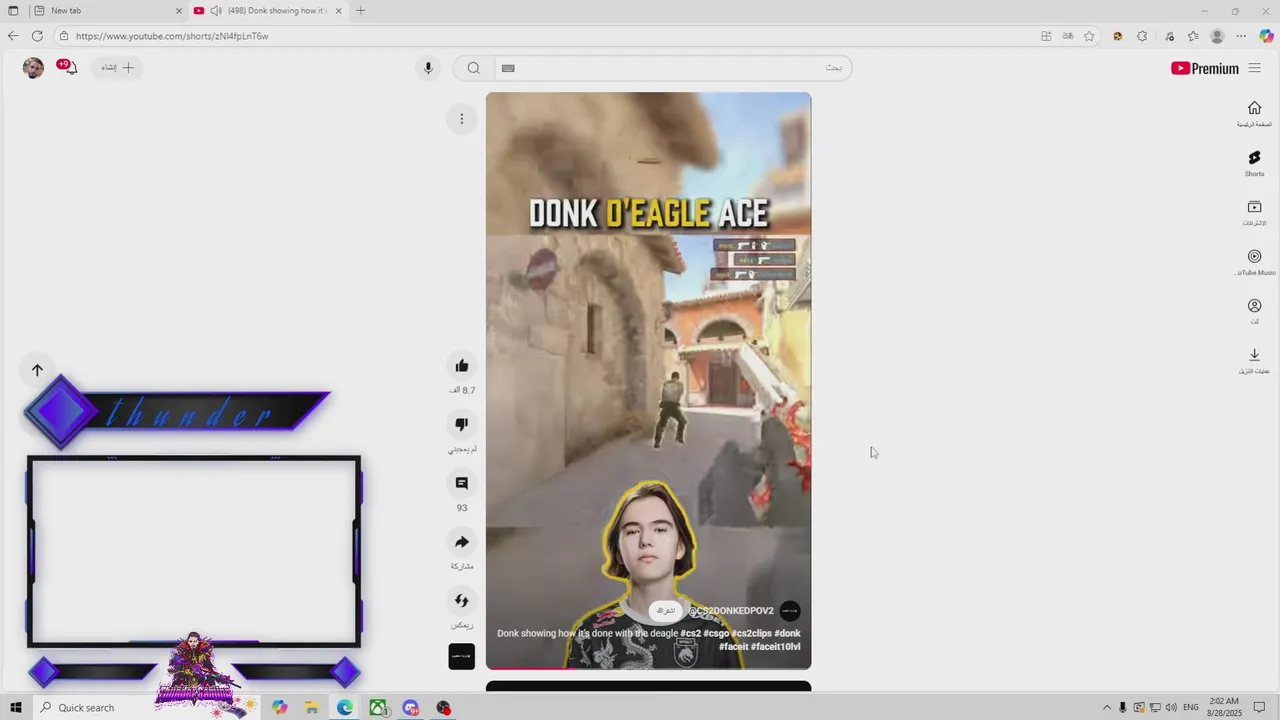Open Subscriptions in the YouTube sidebar
This screenshot has width=1280, height=720.
tap(1254, 213)
